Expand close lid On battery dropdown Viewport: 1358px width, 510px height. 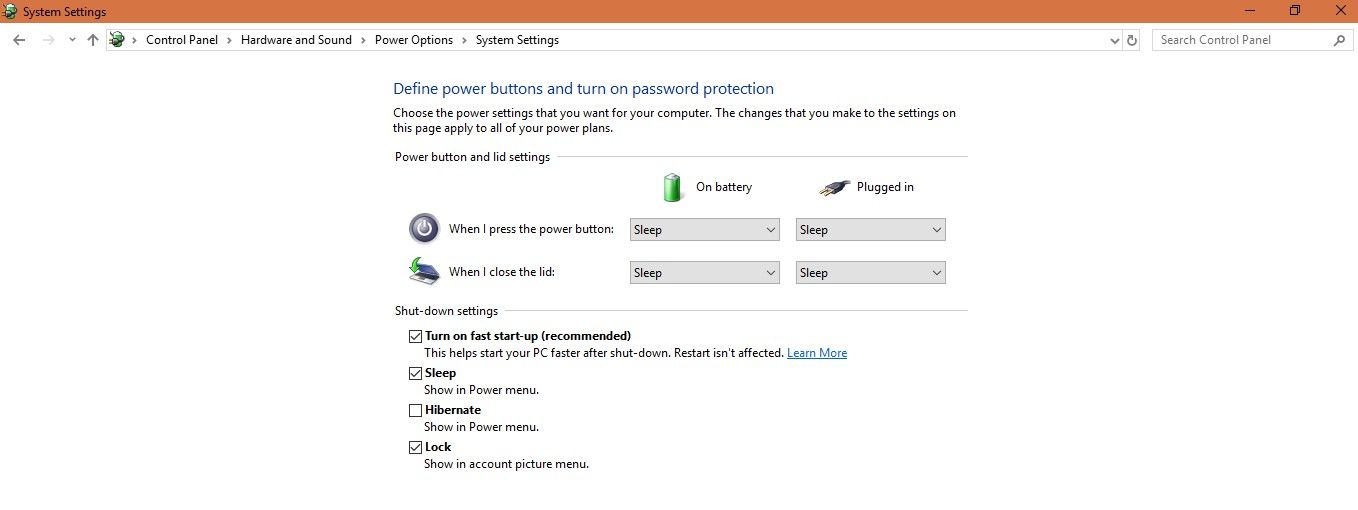[704, 273]
